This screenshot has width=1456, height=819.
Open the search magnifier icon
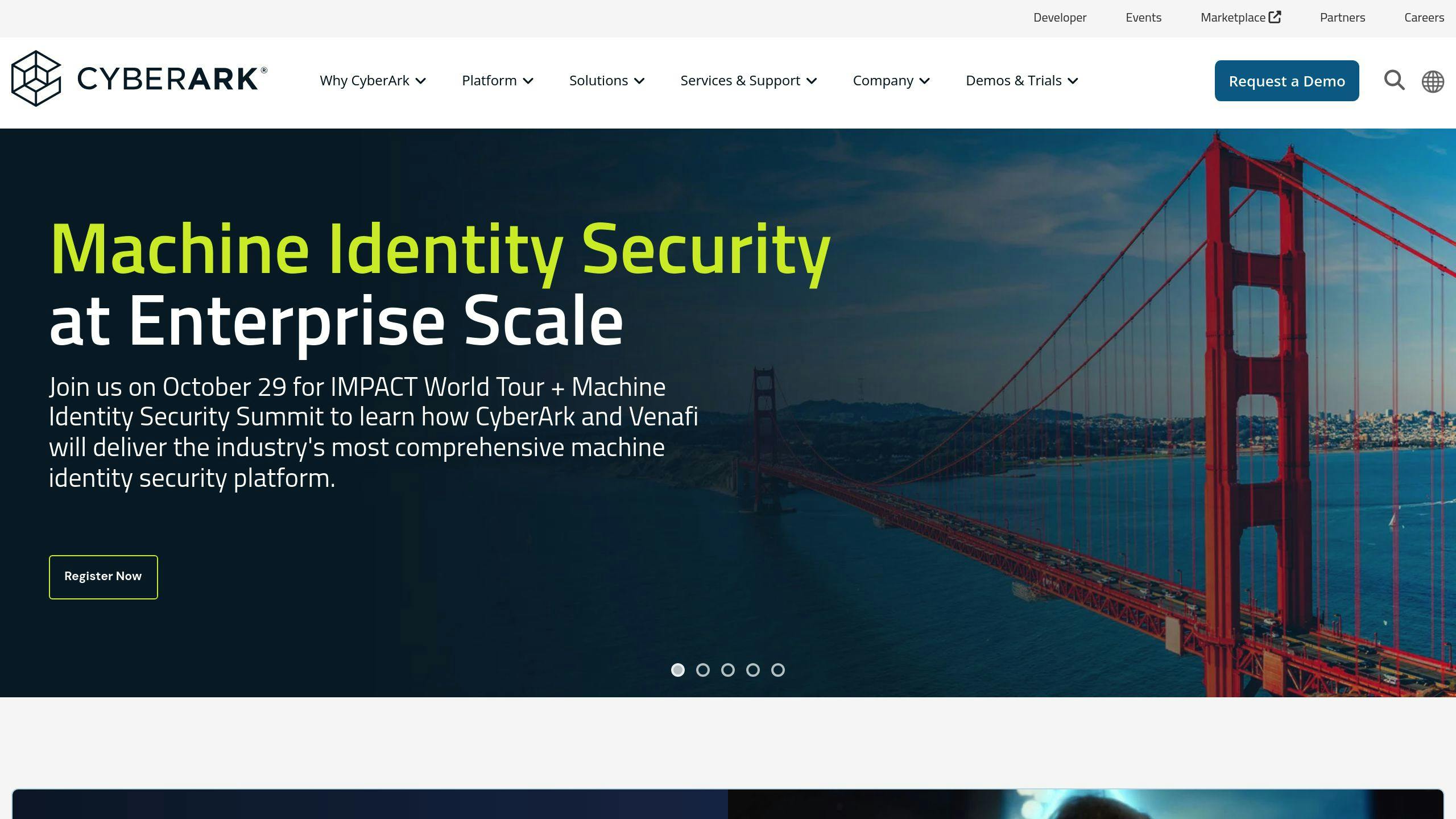coord(1394,80)
